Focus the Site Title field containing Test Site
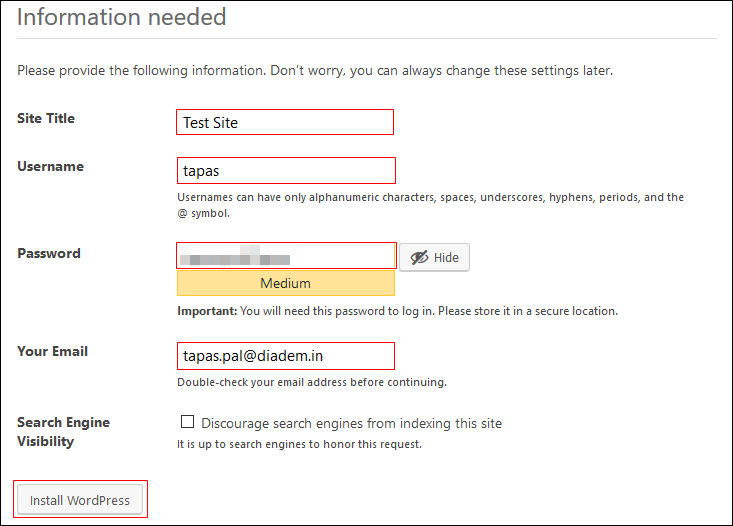The image size is (733, 526). click(x=285, y=122)
